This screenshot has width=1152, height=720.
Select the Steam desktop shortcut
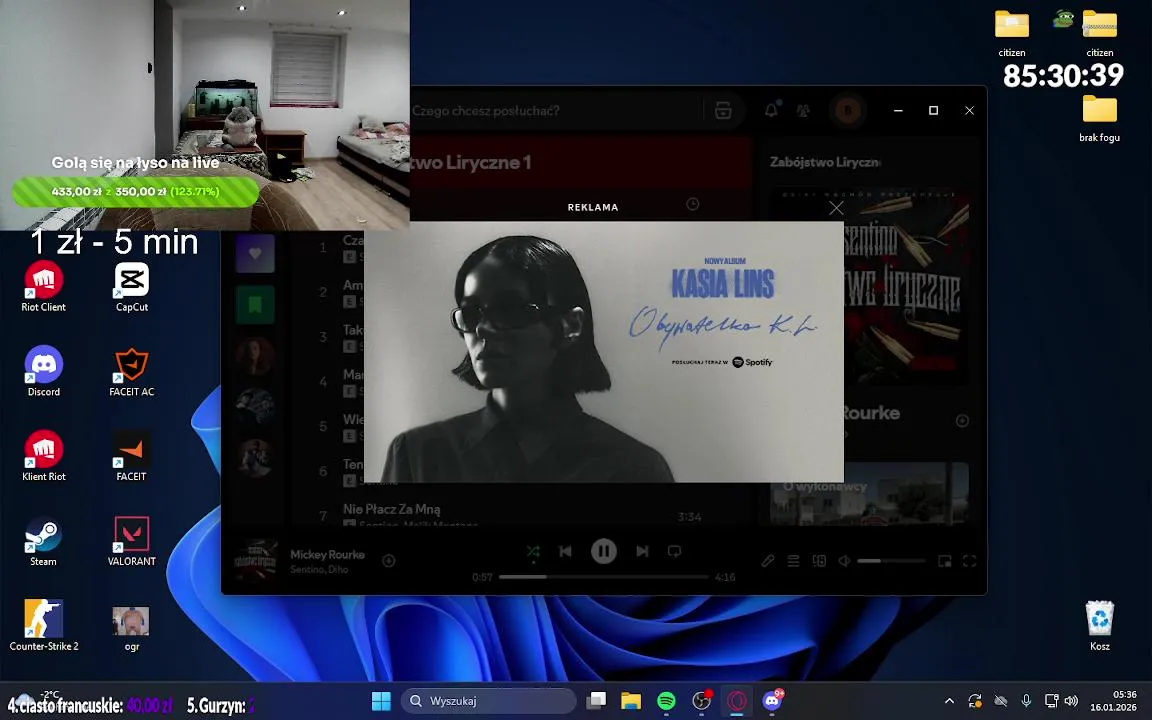click(43, 541)
